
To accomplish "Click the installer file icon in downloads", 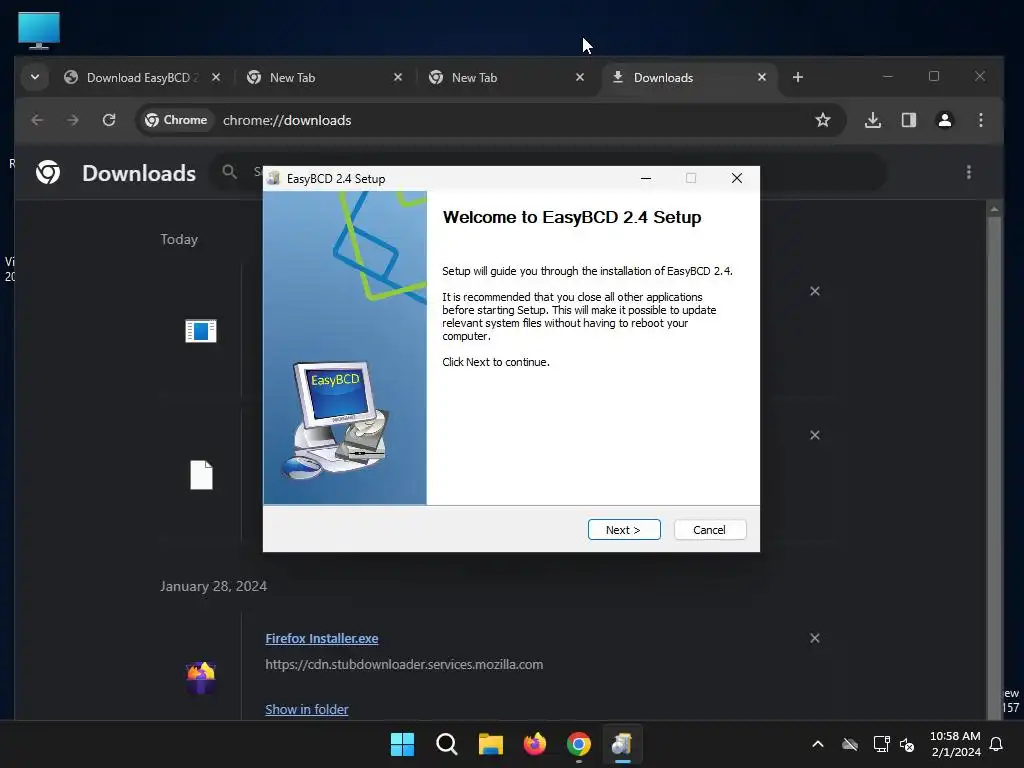I will coord(200,331).
